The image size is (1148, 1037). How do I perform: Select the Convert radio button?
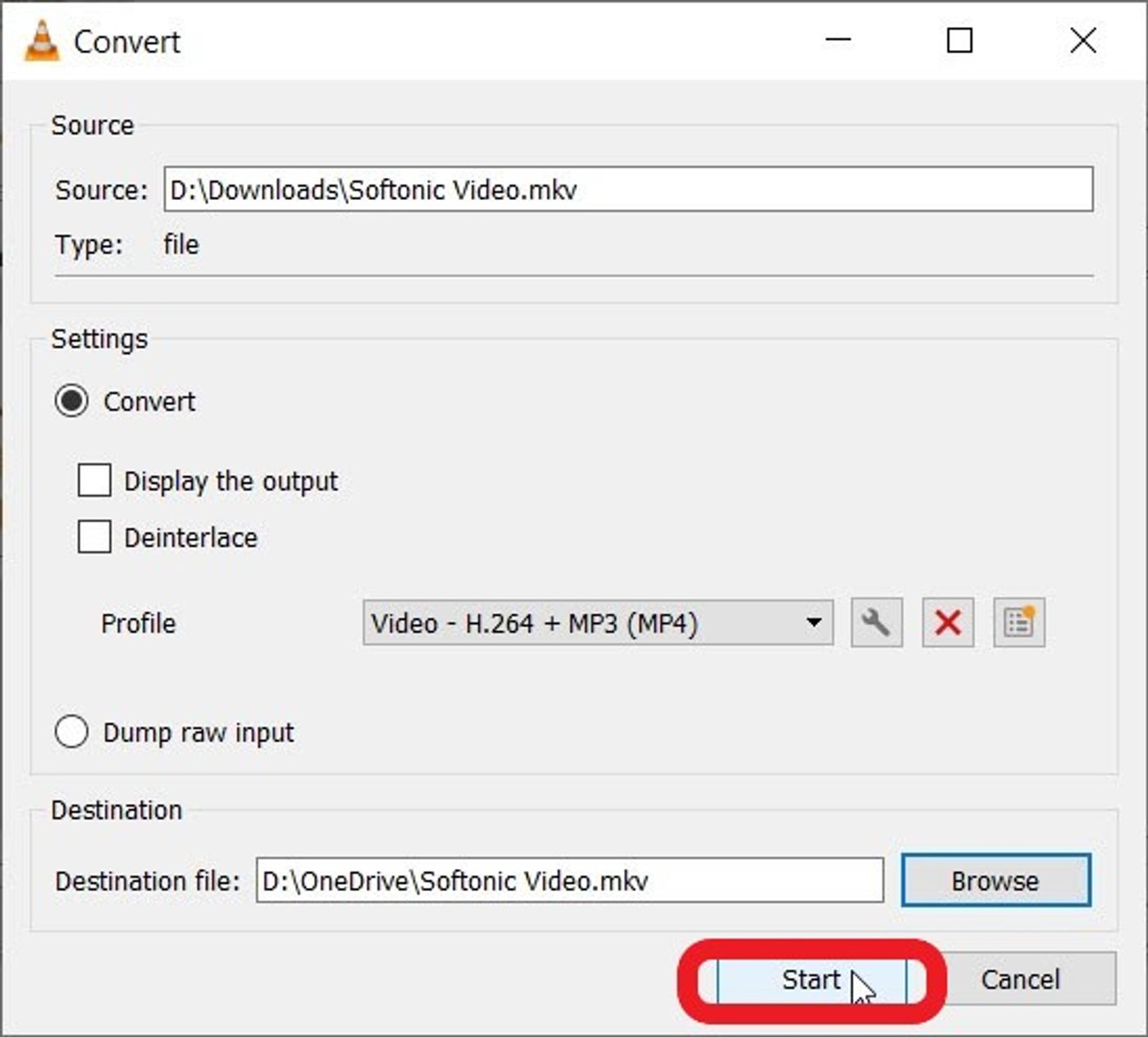tap(71, 400)
